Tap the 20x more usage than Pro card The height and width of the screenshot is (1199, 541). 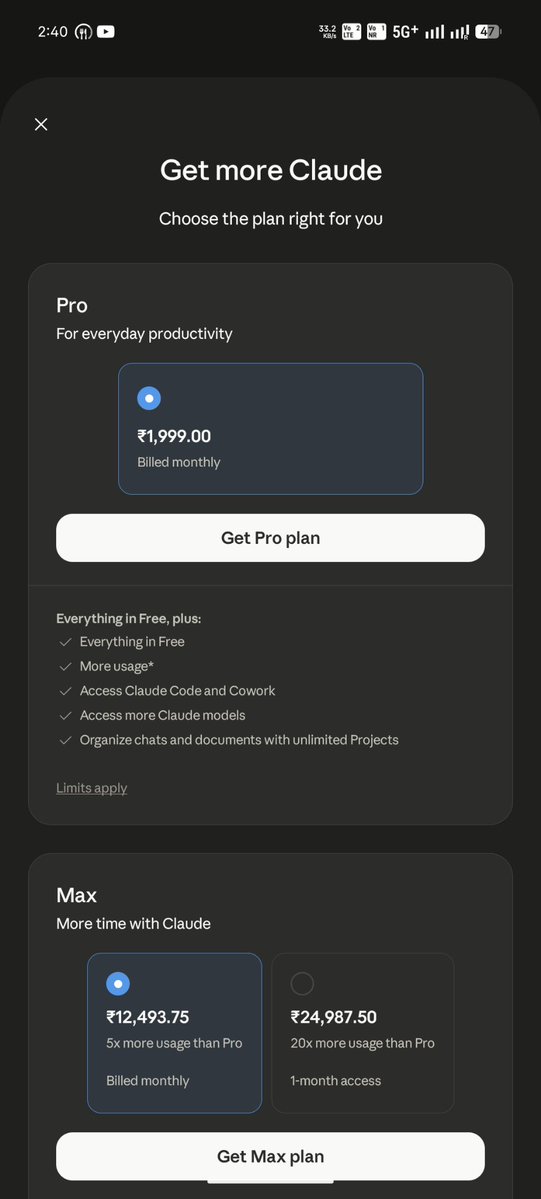point(363,1032)
